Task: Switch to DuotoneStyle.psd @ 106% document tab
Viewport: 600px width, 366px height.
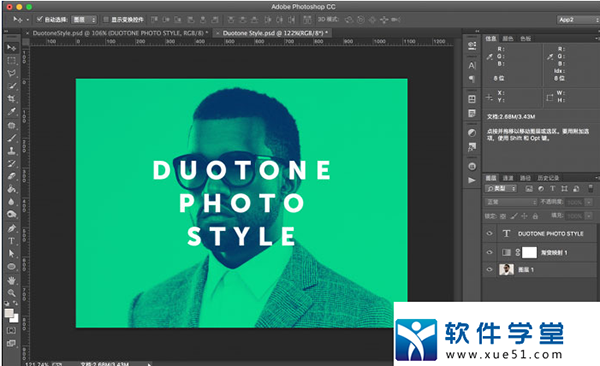Action: pyautogui.click(x=117, y=33)
